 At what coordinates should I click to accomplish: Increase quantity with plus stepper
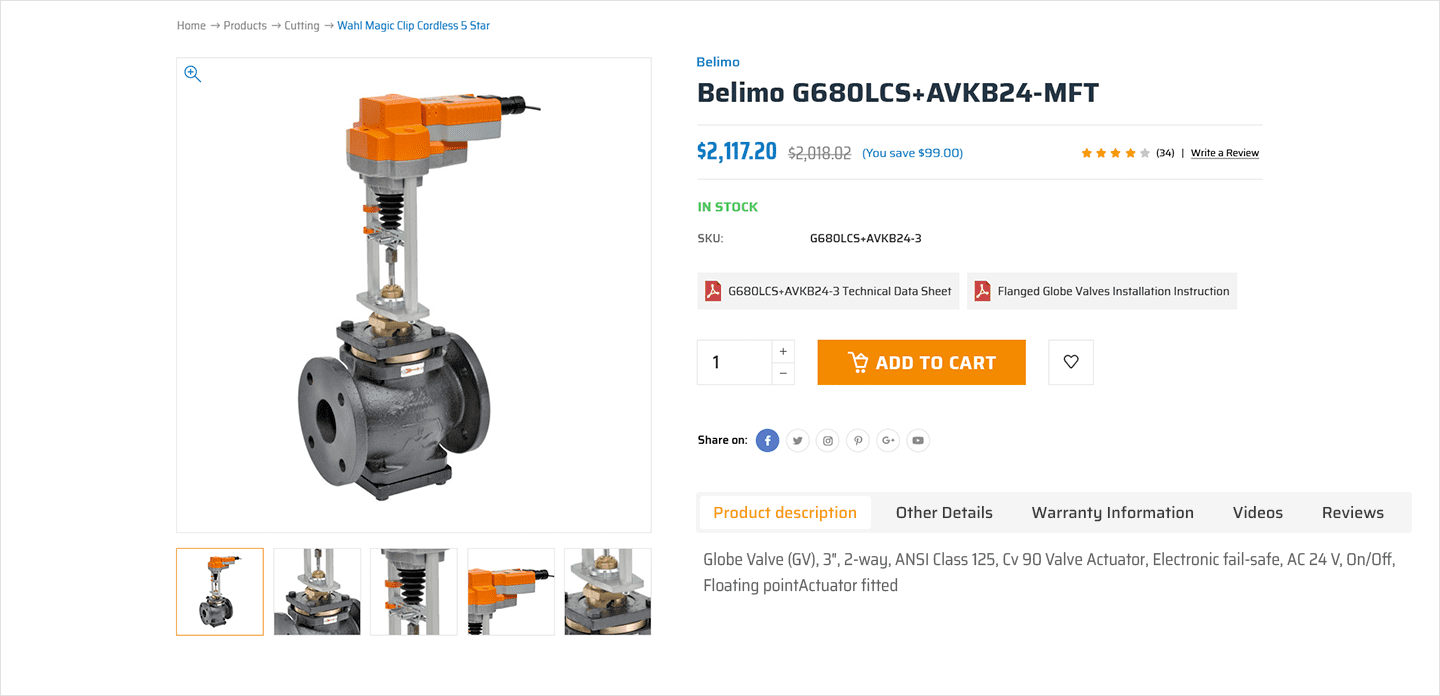[783, 351]
